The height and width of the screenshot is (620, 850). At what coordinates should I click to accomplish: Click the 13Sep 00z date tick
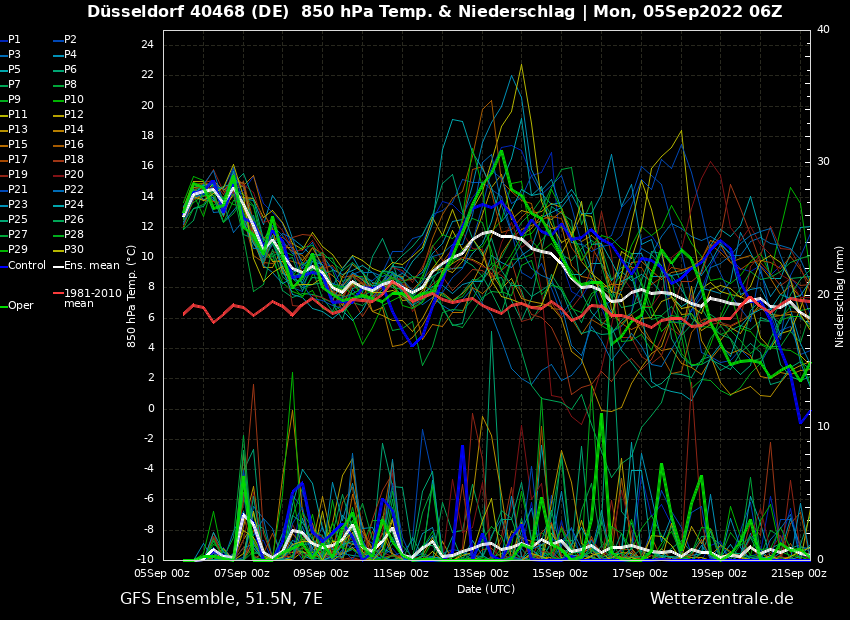coord(481,574)
